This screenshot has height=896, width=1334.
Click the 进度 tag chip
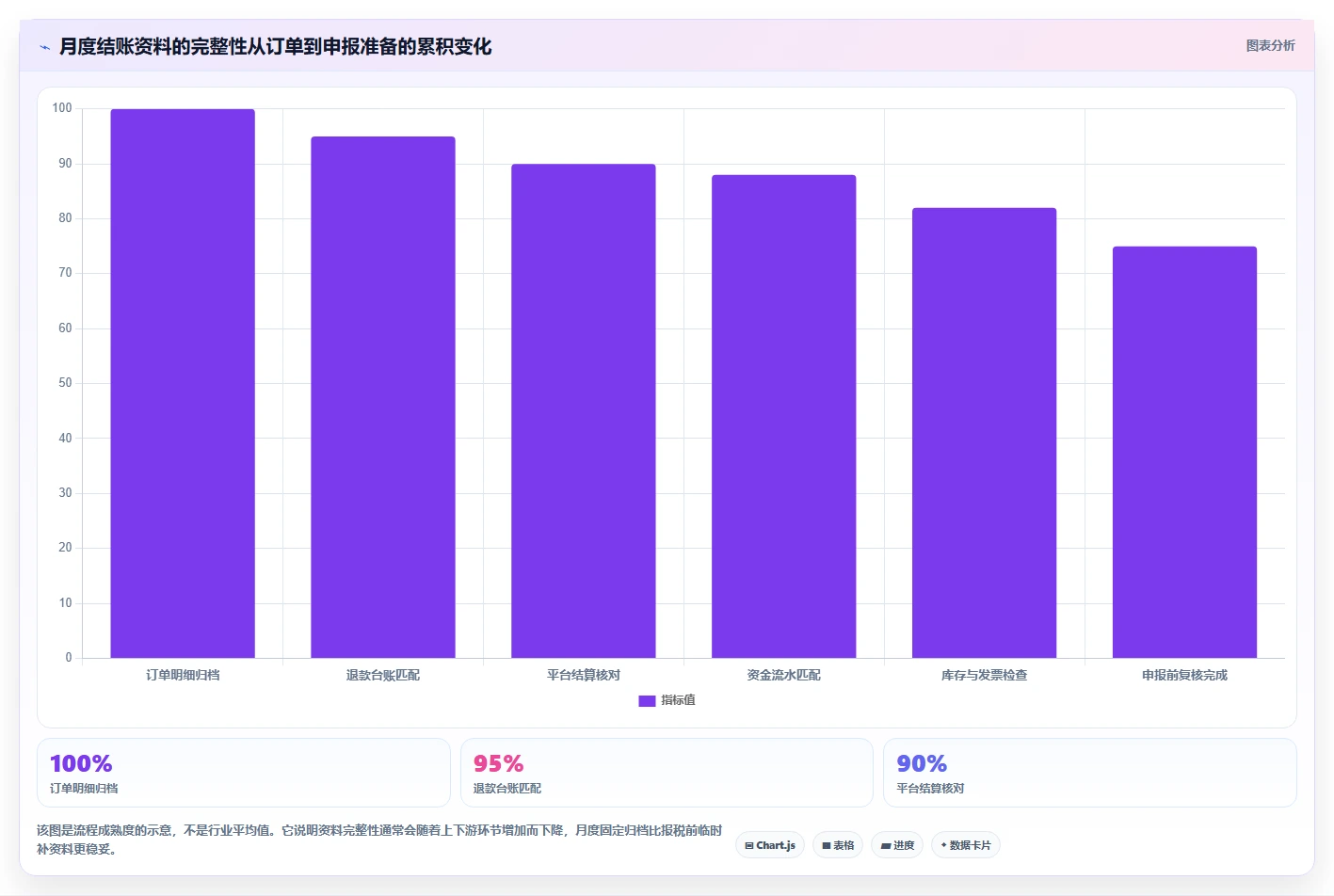[x=897, y=845]
